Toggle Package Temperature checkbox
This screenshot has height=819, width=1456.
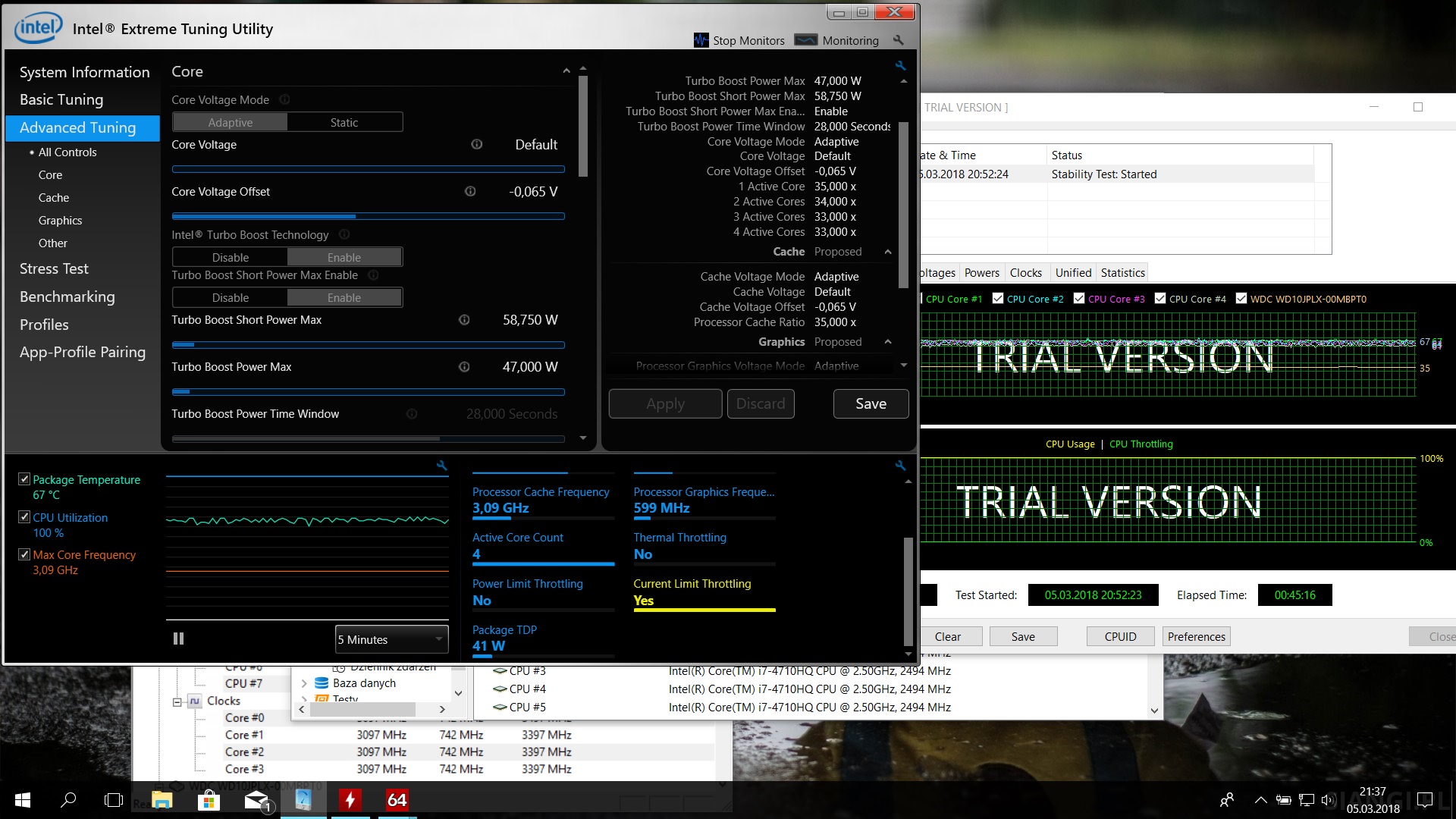(x=24, y=479)
